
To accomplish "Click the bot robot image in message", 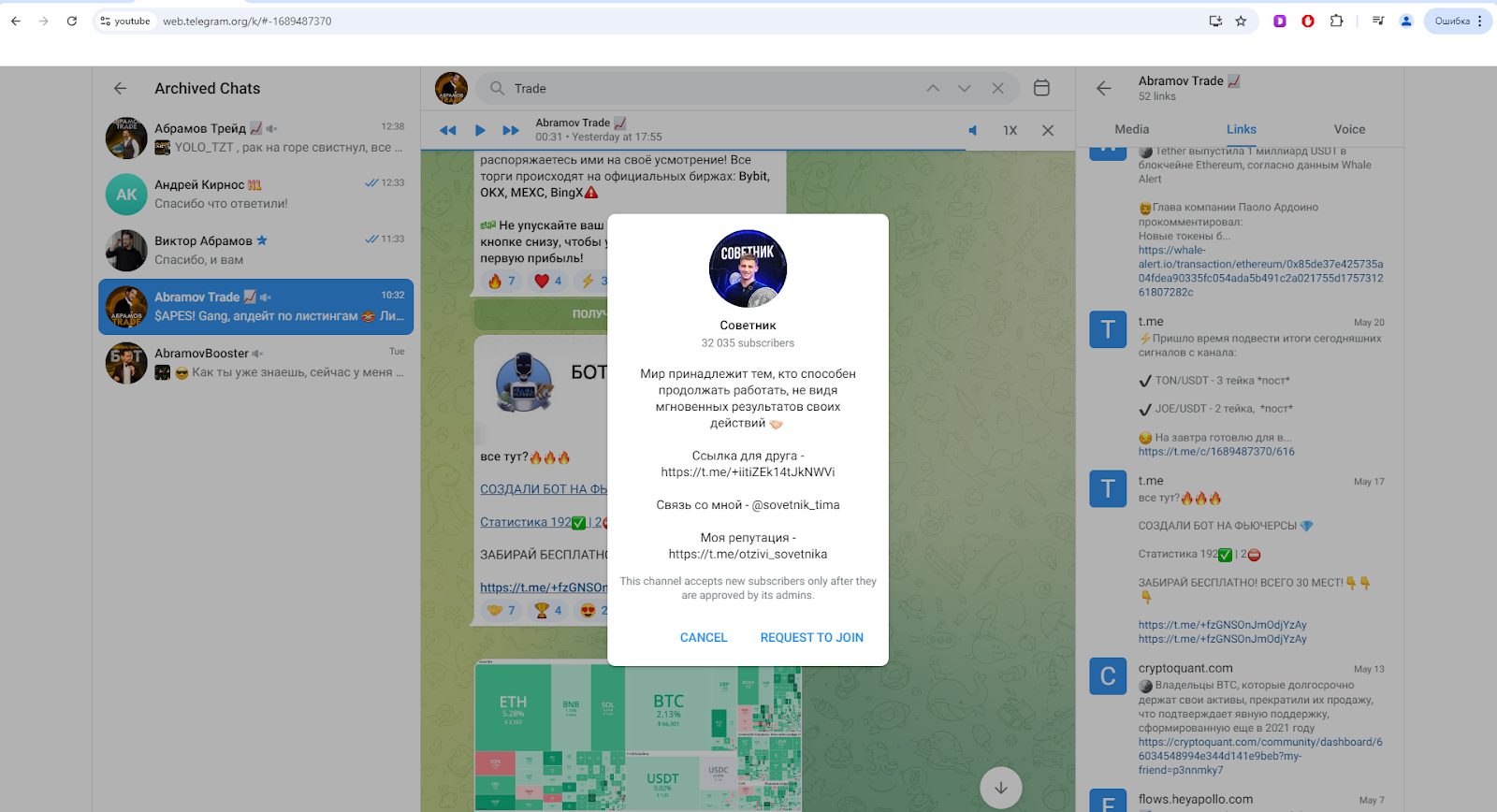I will point(524,382).
